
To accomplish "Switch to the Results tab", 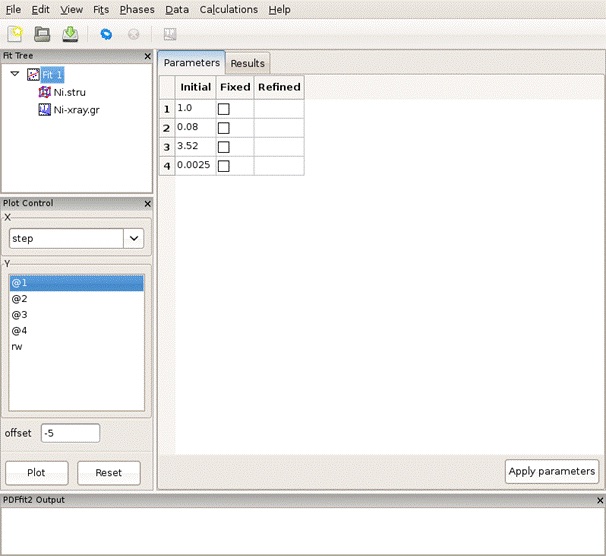I will pos(247,63).
